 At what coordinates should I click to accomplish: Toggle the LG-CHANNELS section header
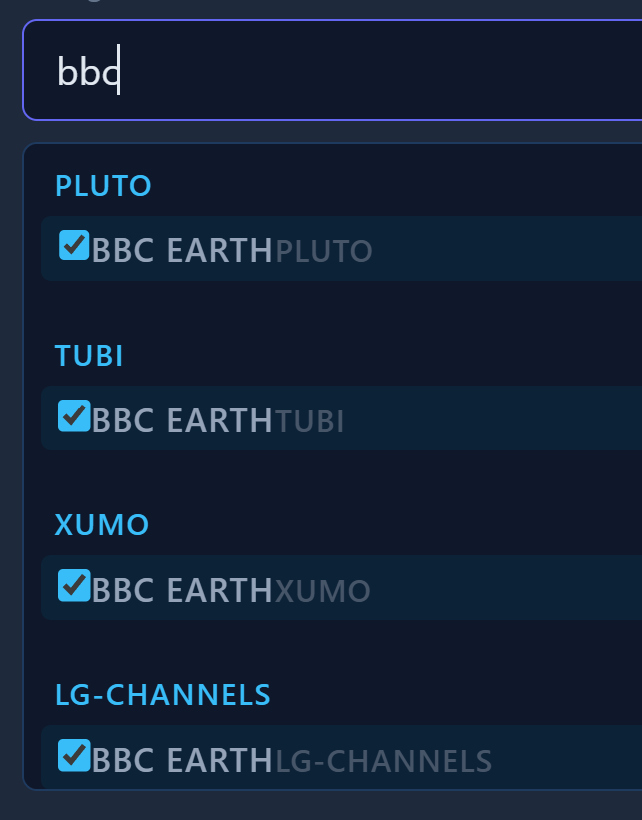click(162, 695)
